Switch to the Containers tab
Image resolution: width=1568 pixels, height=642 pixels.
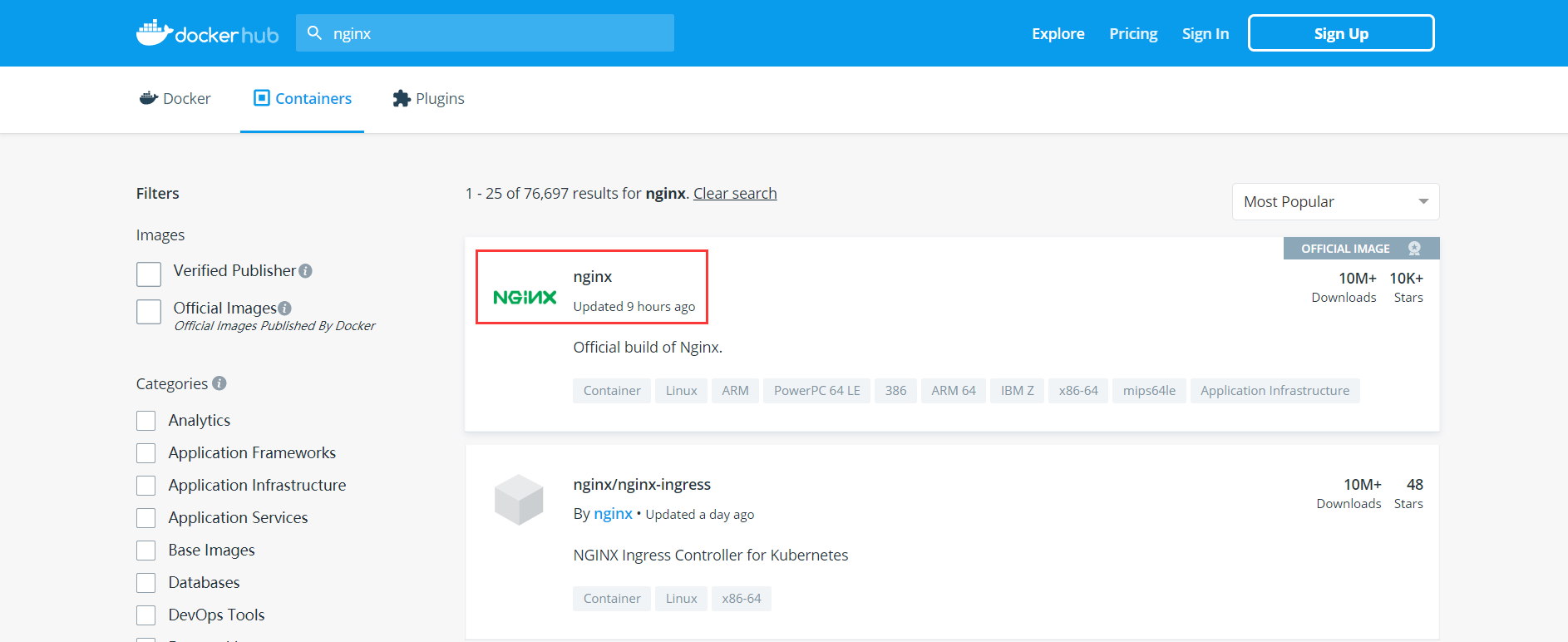coord(303,99)
